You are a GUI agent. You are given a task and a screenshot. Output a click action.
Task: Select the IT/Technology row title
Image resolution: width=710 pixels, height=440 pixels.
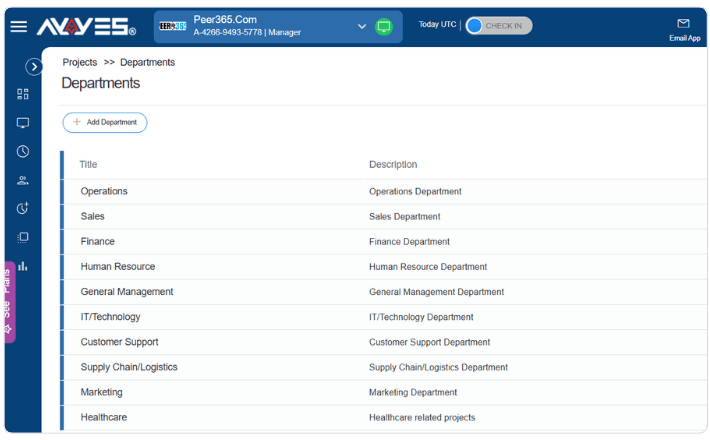click(110, 317)
